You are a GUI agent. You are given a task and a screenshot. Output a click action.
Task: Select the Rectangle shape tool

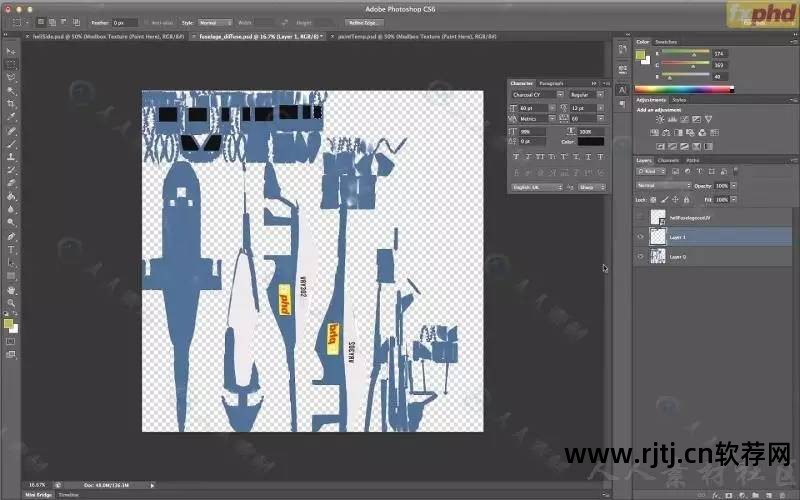click(x=11, y=276)
